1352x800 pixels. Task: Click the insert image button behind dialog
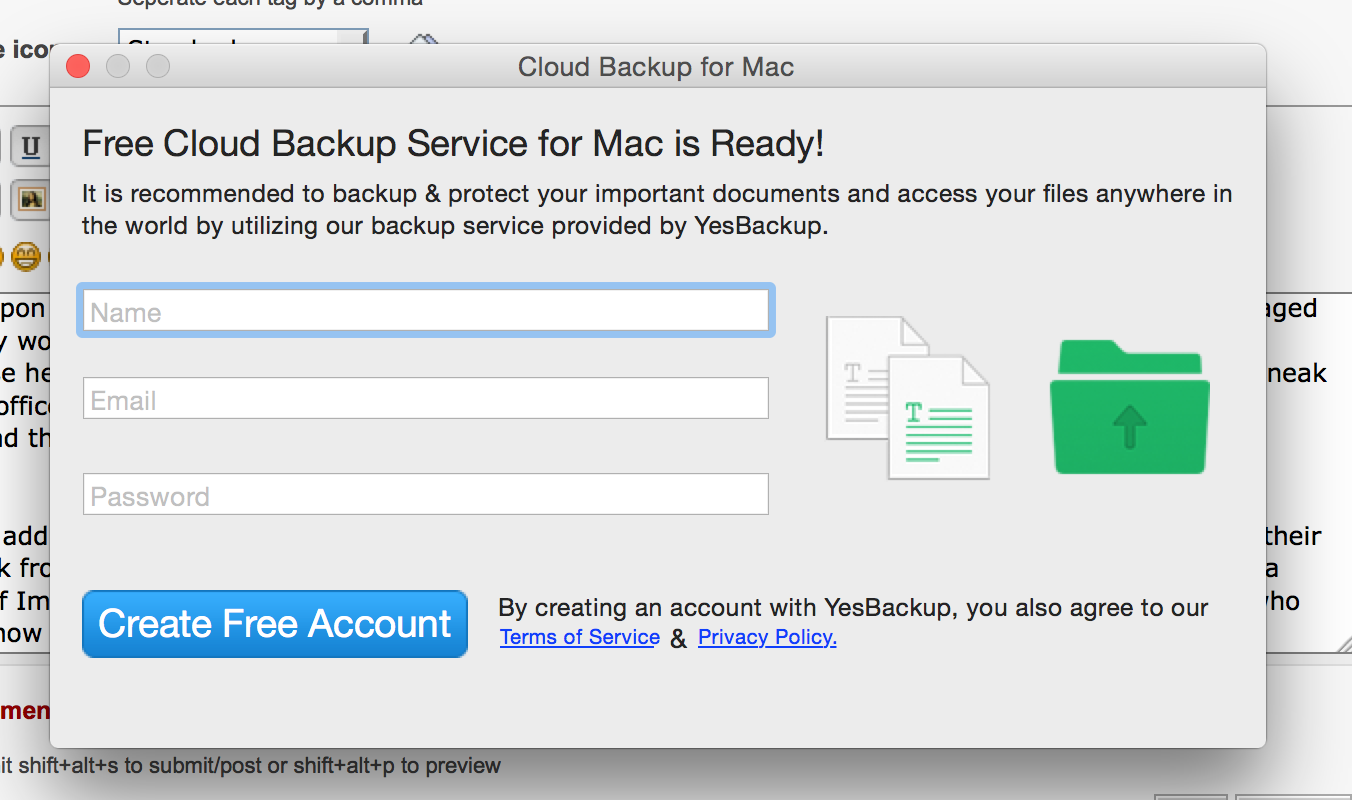[31, 200]
